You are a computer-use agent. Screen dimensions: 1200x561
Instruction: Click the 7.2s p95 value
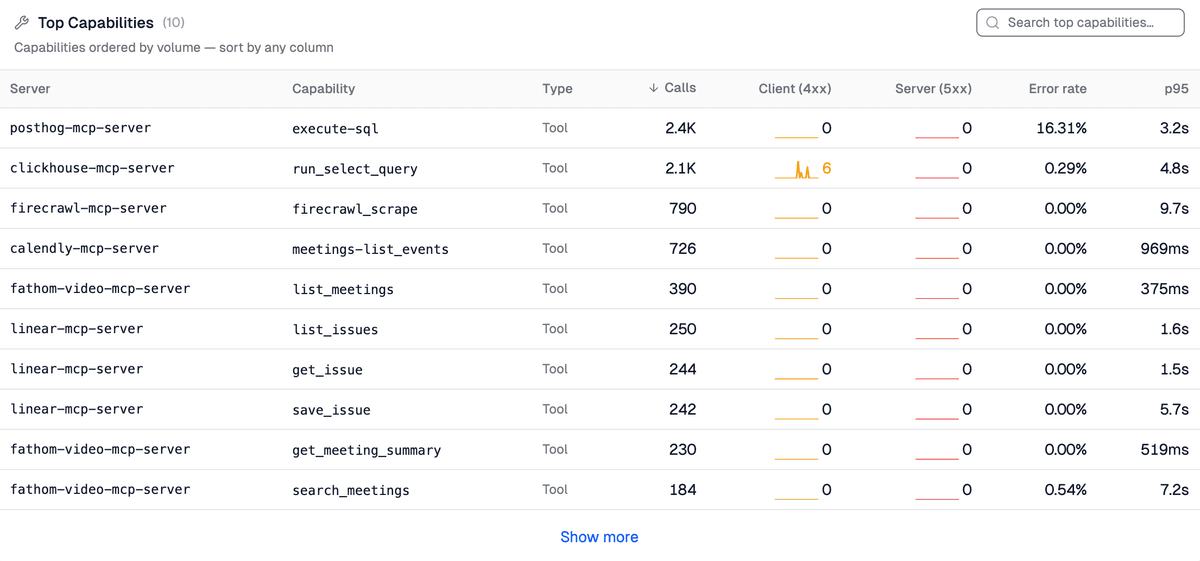(x=1174, y=489)
